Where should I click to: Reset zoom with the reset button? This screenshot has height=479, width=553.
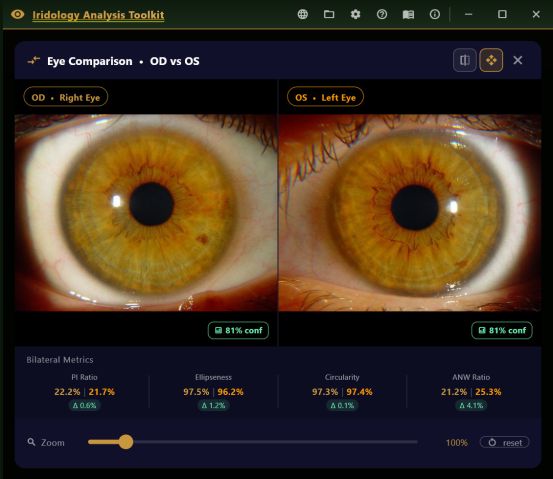click(x=505, y=442)
